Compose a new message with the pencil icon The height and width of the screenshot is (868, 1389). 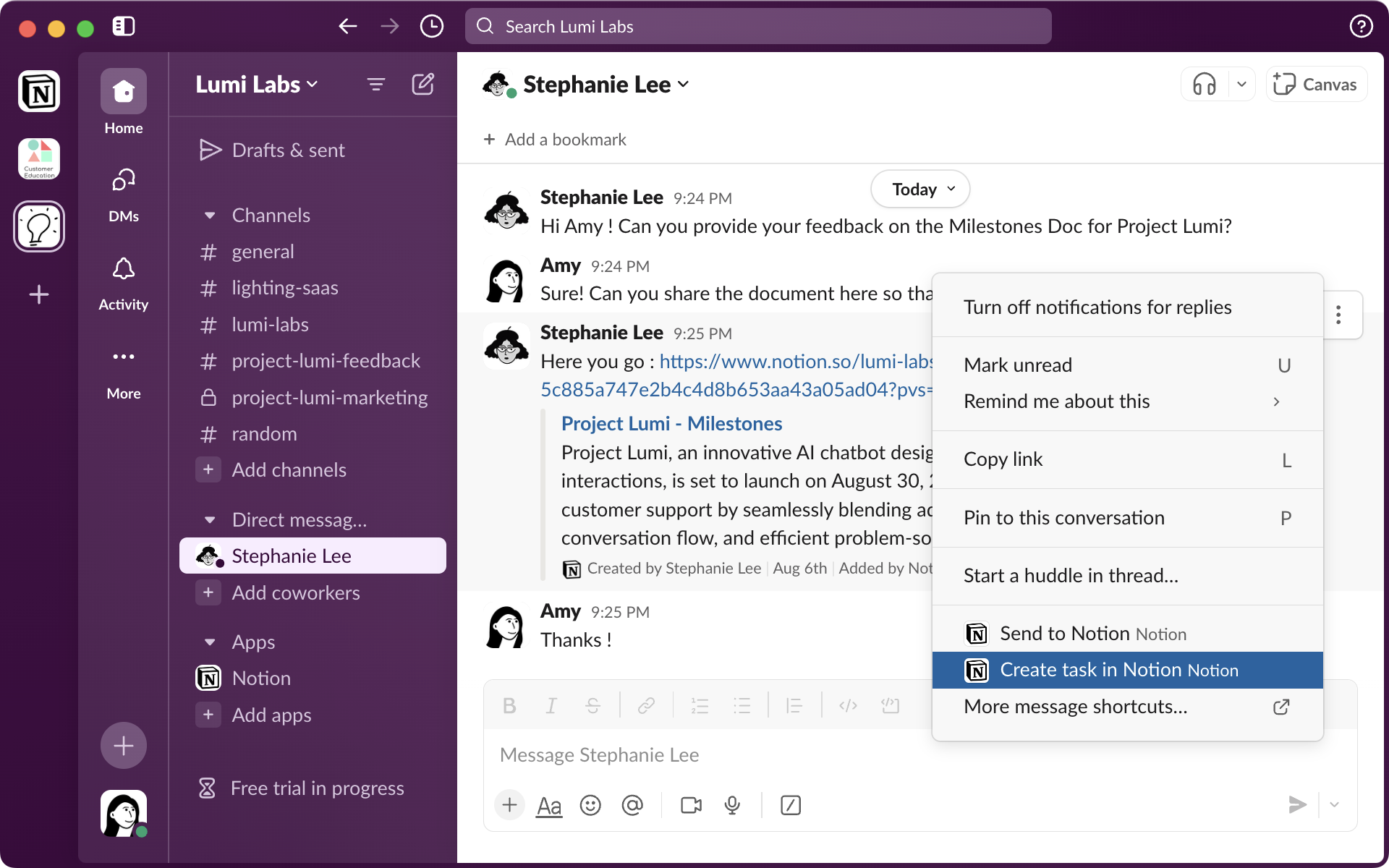[423, 84]
